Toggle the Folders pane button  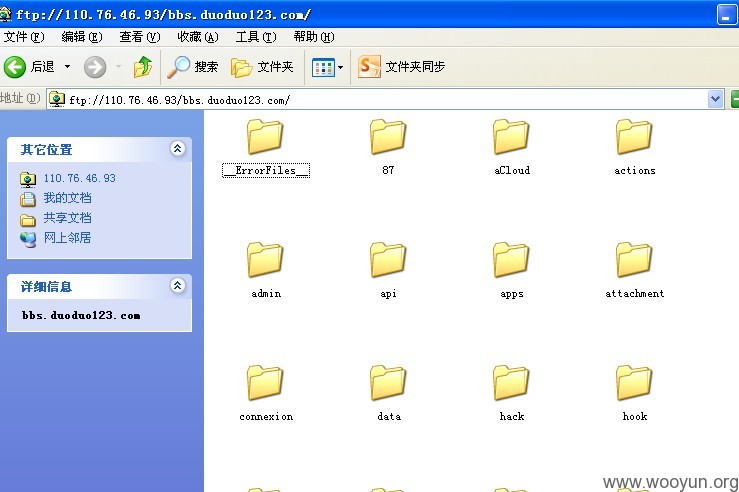(263, 67)
